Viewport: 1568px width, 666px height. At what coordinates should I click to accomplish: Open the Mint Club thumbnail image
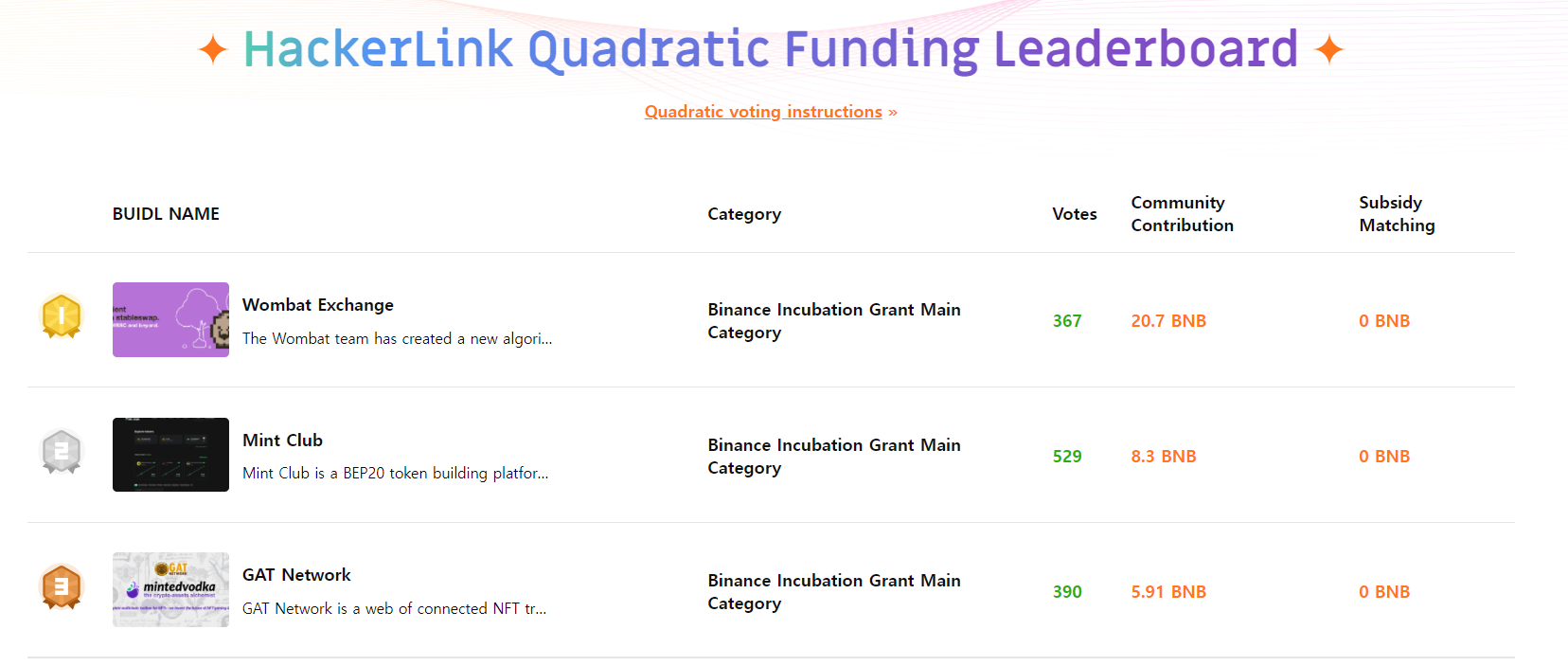tap(170, 455)
